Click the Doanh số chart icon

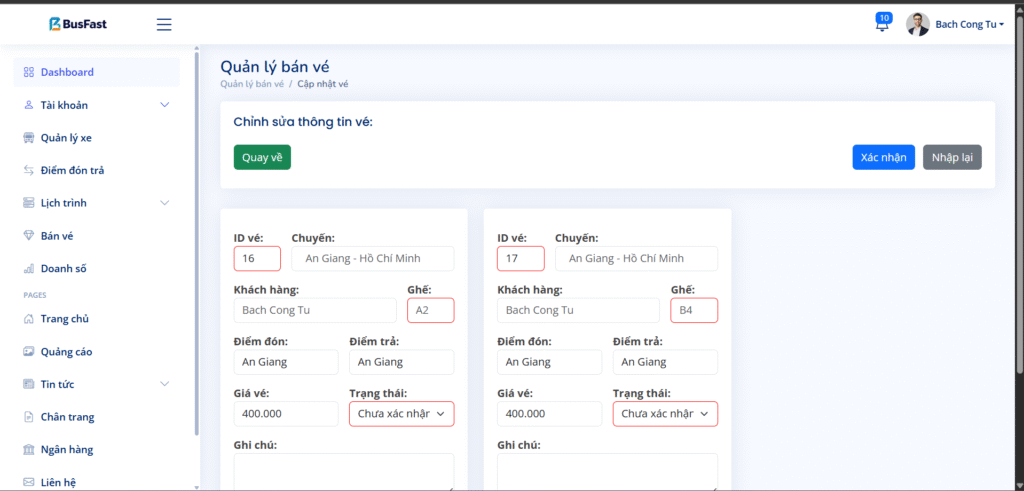pos(29,269)
